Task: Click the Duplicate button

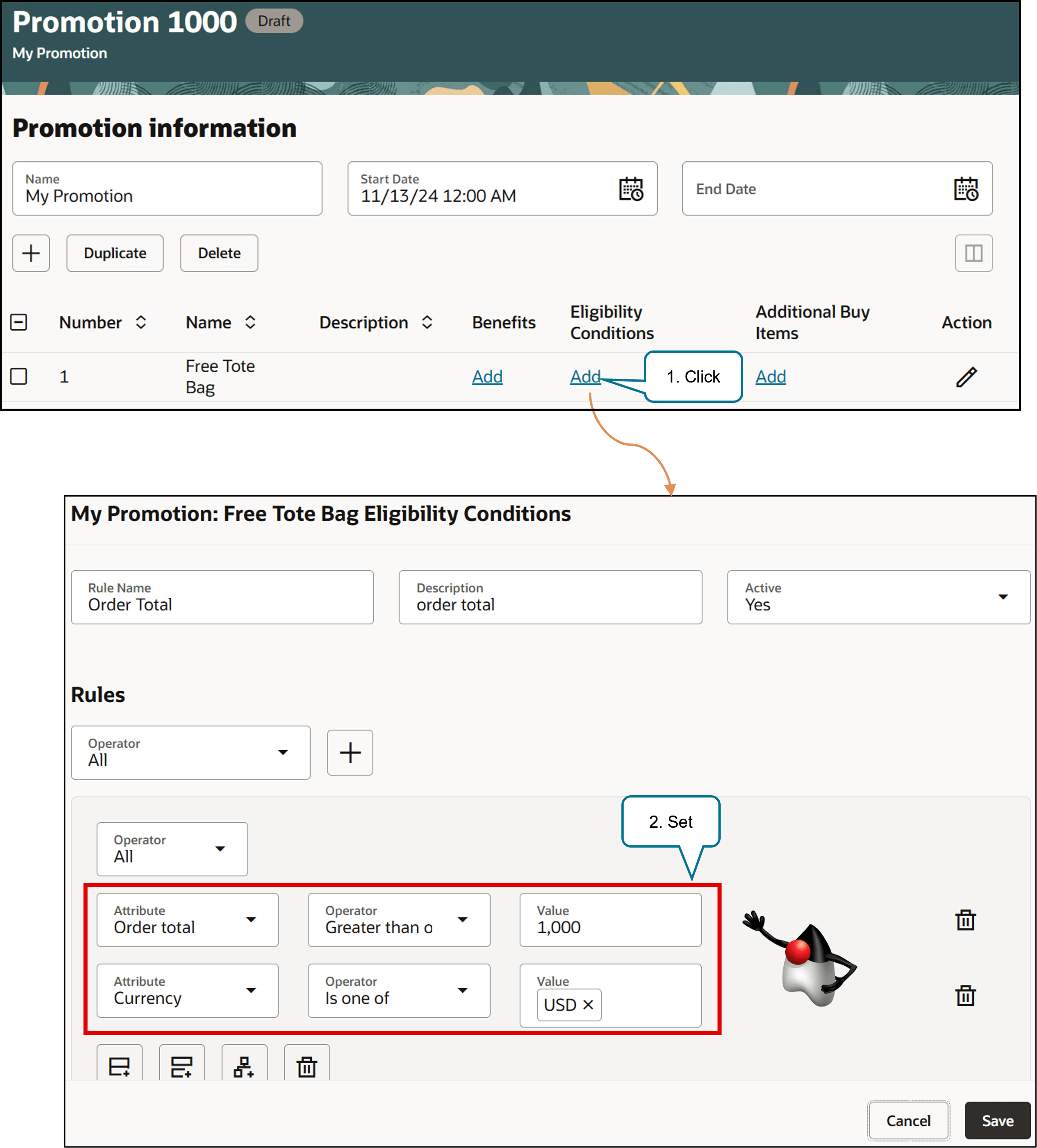Action: pos(115,253)
